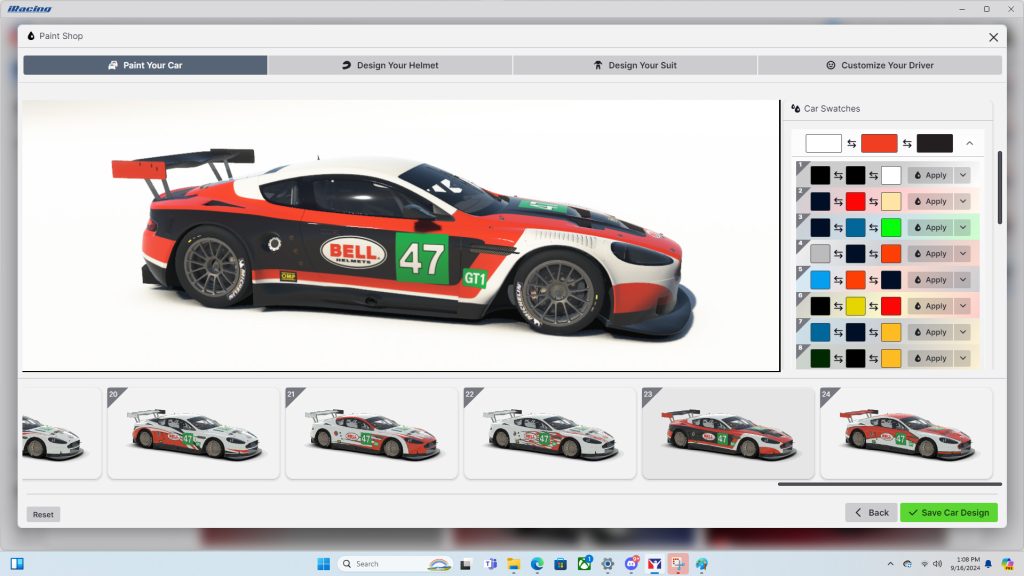1024x576 pixels.
Task: Click the white active color swatch
Action: coord(823,143)
